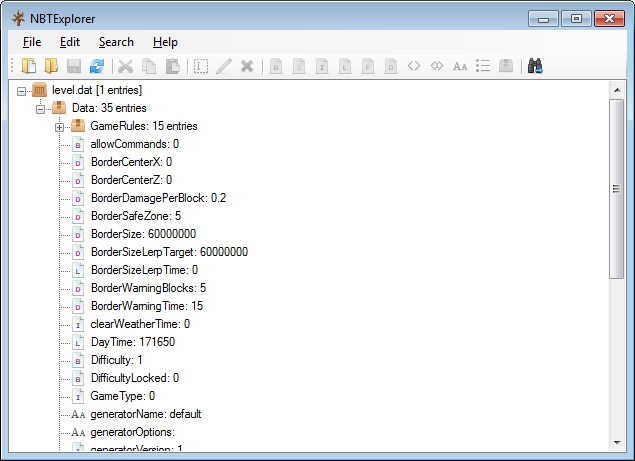Click the GameRules compound box icon
635x461 pixels.
[x=78, y=126]
